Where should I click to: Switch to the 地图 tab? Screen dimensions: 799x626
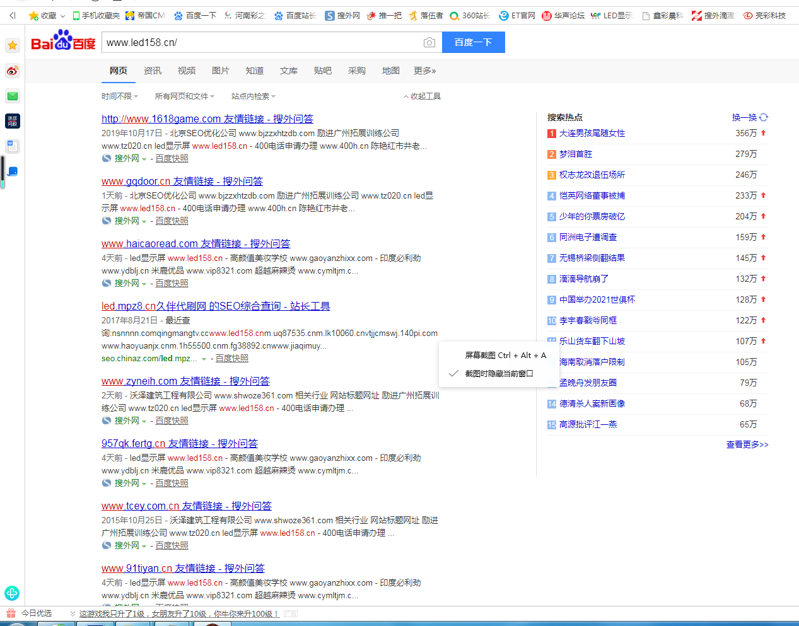click(391, 70)
